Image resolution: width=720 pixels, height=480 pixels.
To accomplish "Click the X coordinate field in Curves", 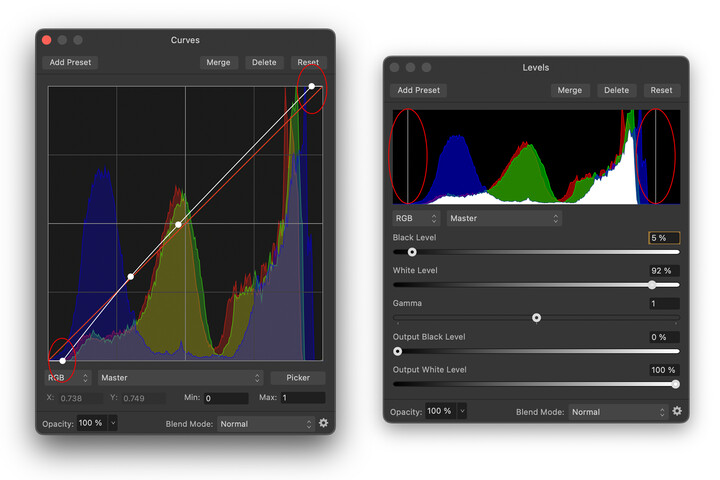I will click(80, 398).
